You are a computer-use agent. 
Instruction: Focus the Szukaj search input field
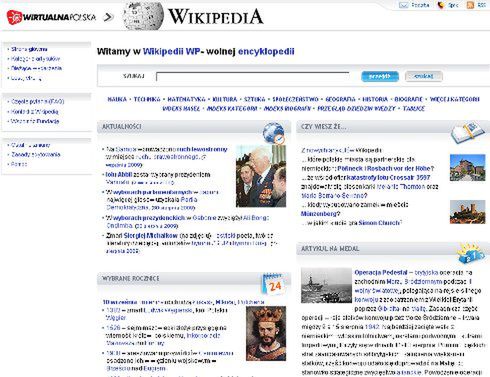[253, 76]
